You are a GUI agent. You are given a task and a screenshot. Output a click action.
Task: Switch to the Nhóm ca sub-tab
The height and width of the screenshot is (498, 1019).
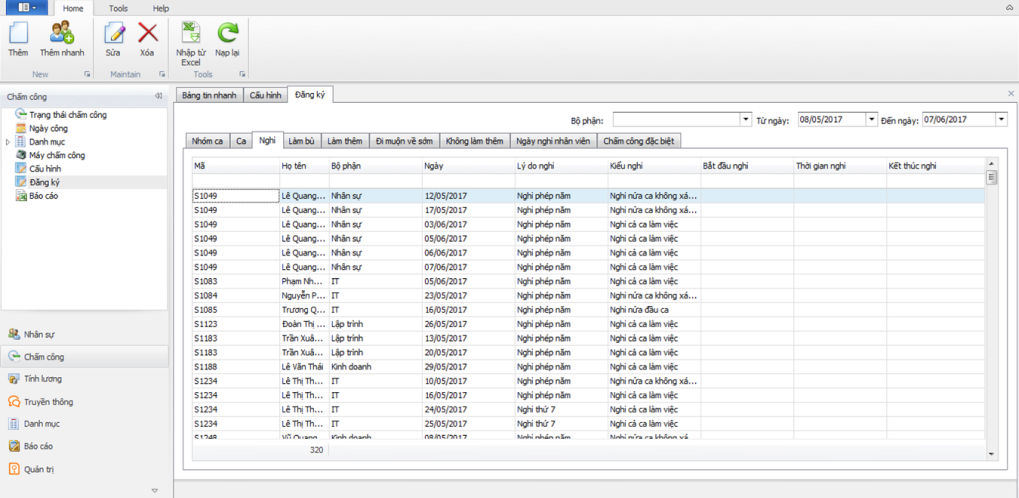point(208,141)
